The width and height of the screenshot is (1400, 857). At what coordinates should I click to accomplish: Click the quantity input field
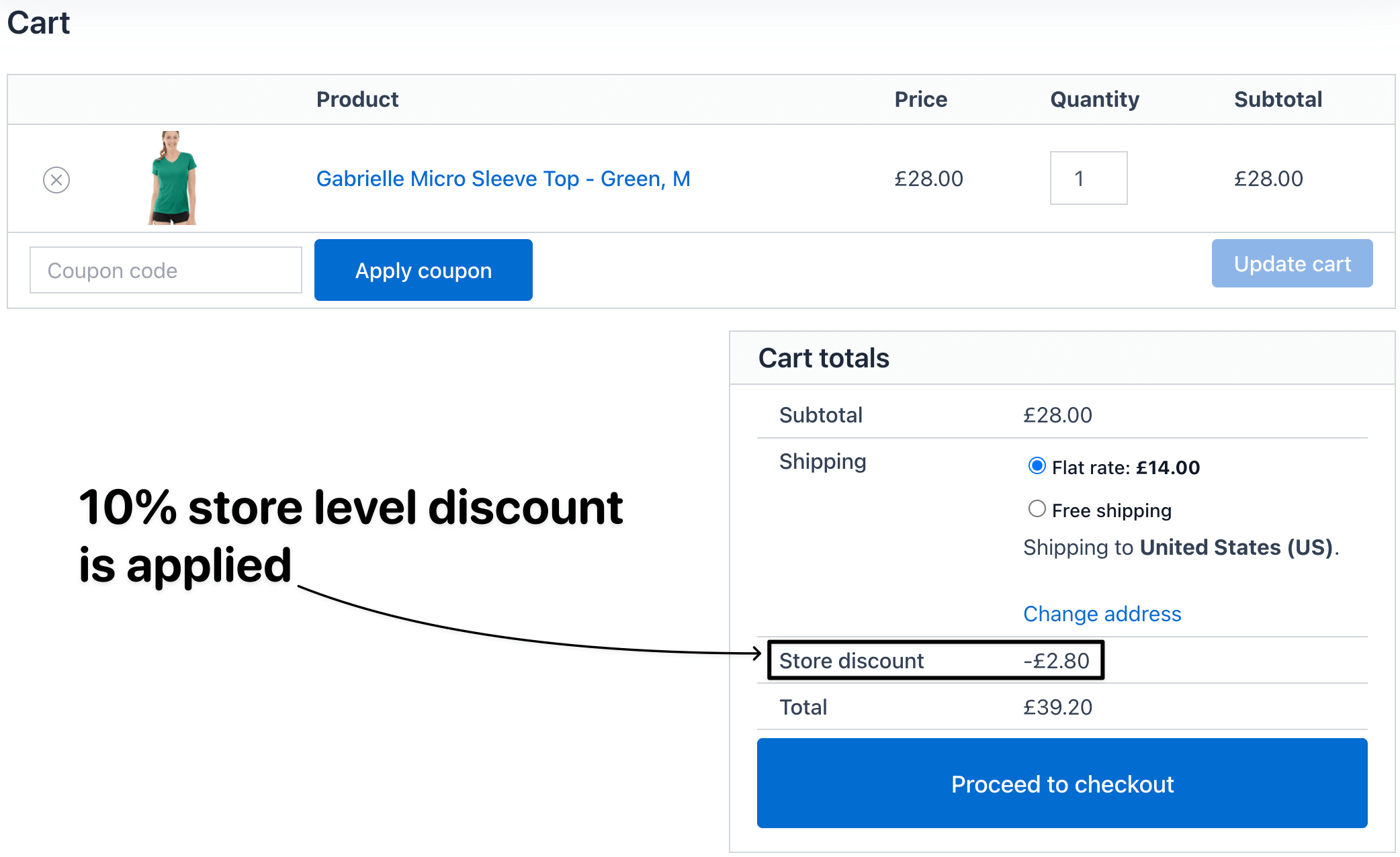pyautogui.click(x=1088, y=178)
